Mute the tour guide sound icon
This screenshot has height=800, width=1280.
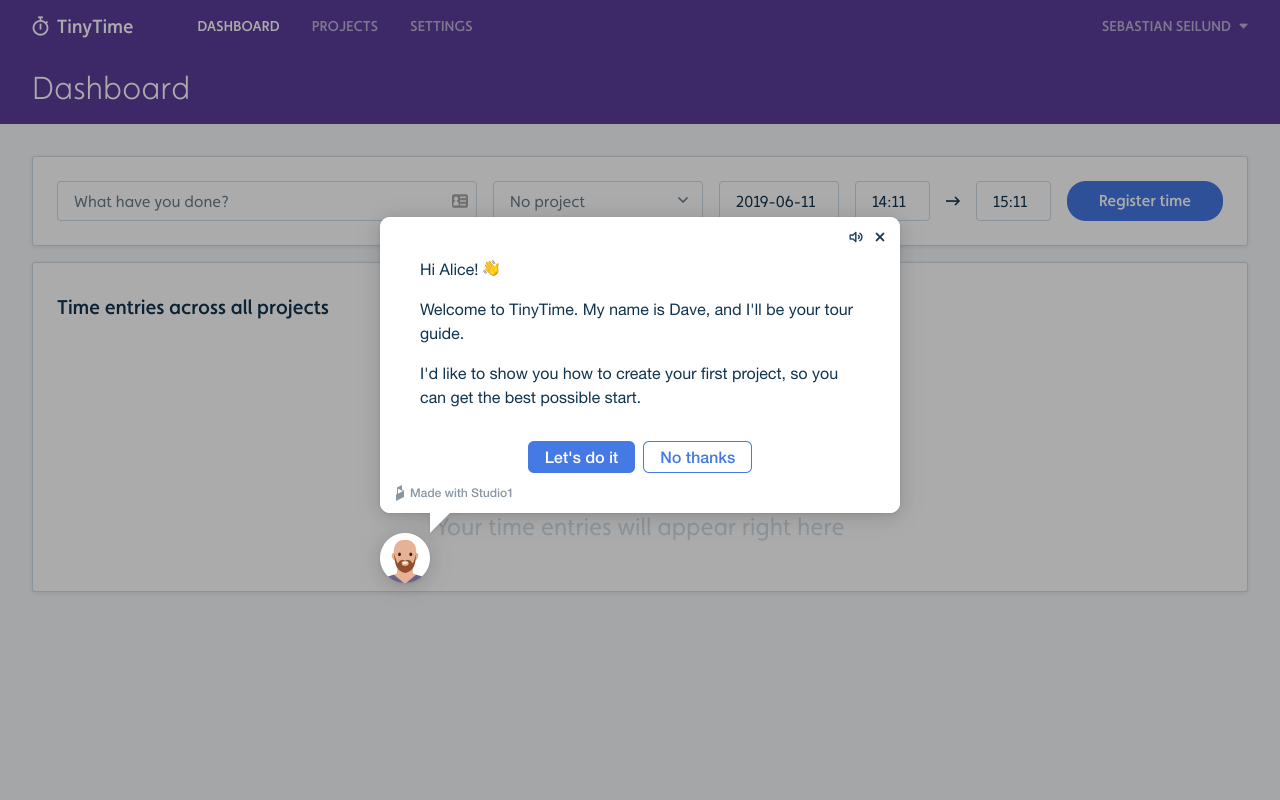coord(856,237)
